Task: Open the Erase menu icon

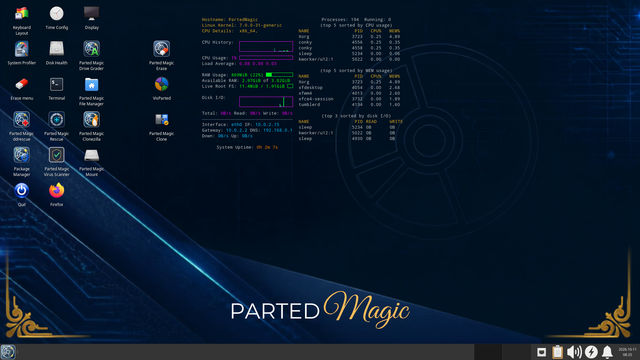Action: tap(22, 84)
